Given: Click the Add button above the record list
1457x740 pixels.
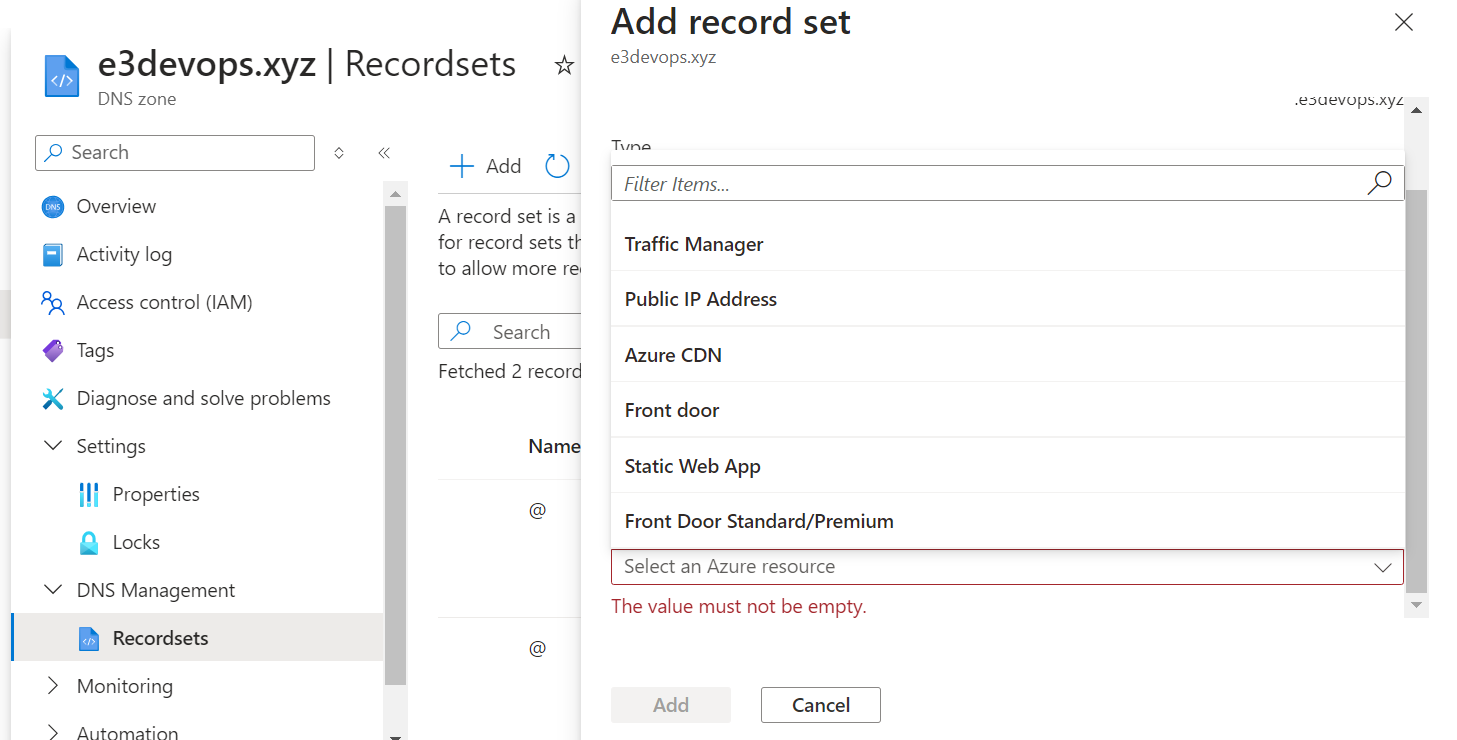Looking at the screenshot, I should coord(485,166).
